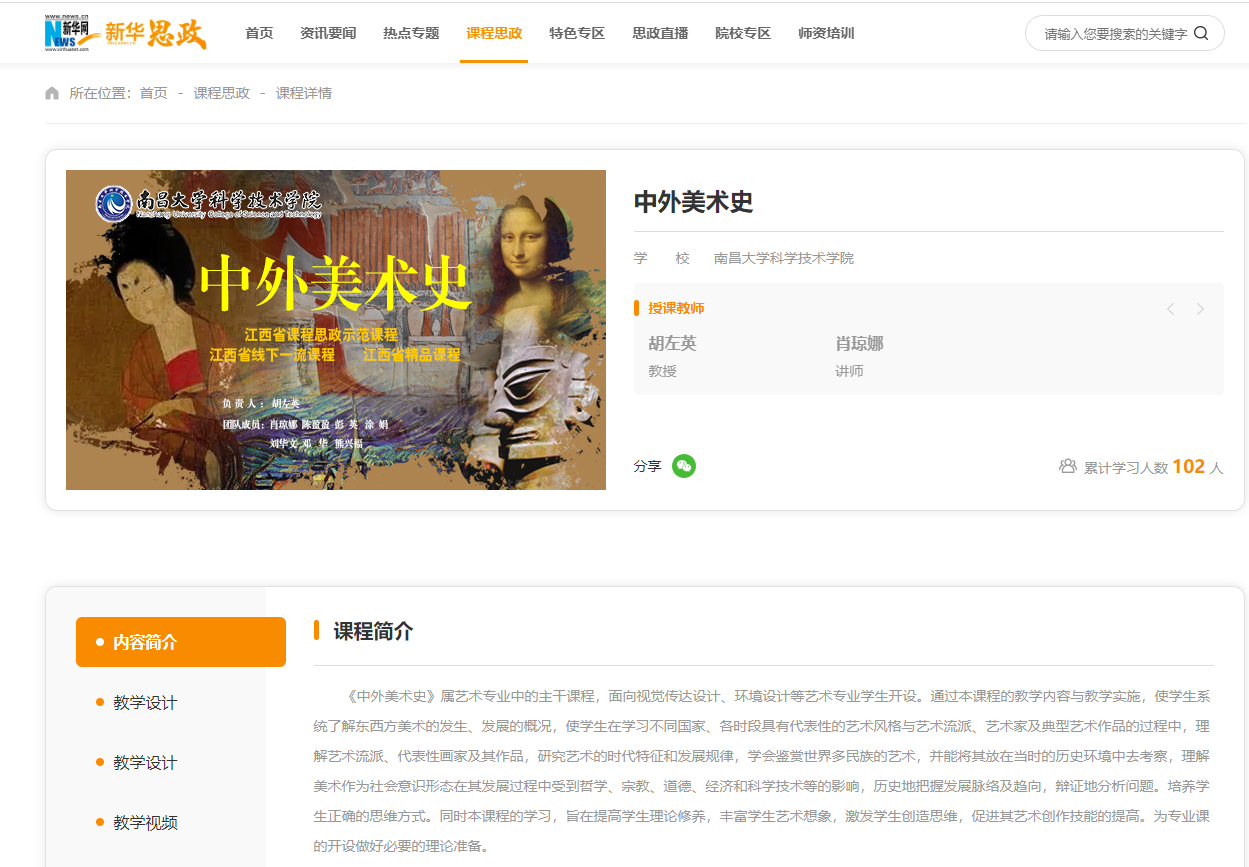Image resolution: width=1249 pixels, height=867 pixels.
Task: Switch to the 教学视频 sidebar tab
Action: click(x=145, y=823)
